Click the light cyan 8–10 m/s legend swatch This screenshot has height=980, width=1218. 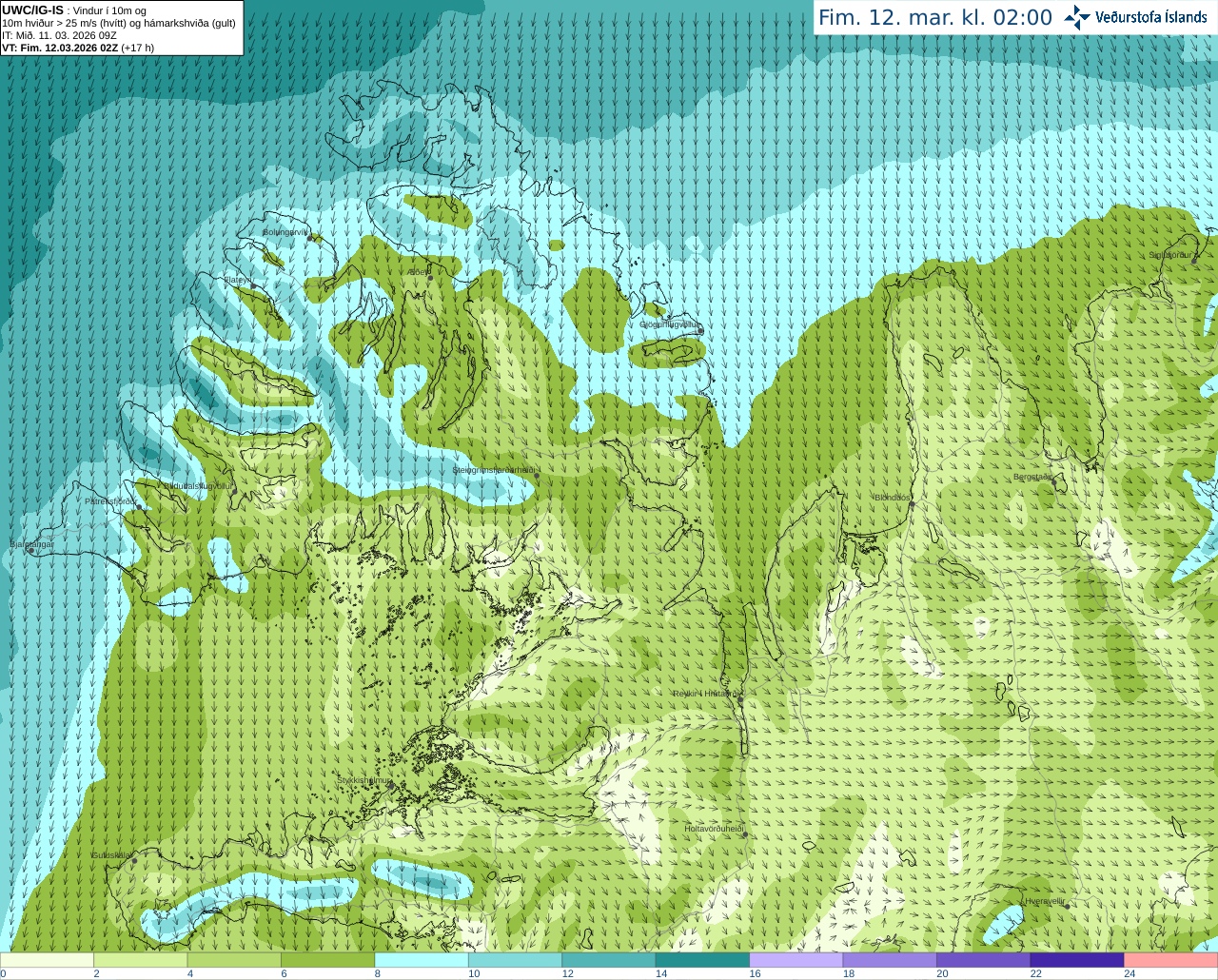(x=422, y=960)
